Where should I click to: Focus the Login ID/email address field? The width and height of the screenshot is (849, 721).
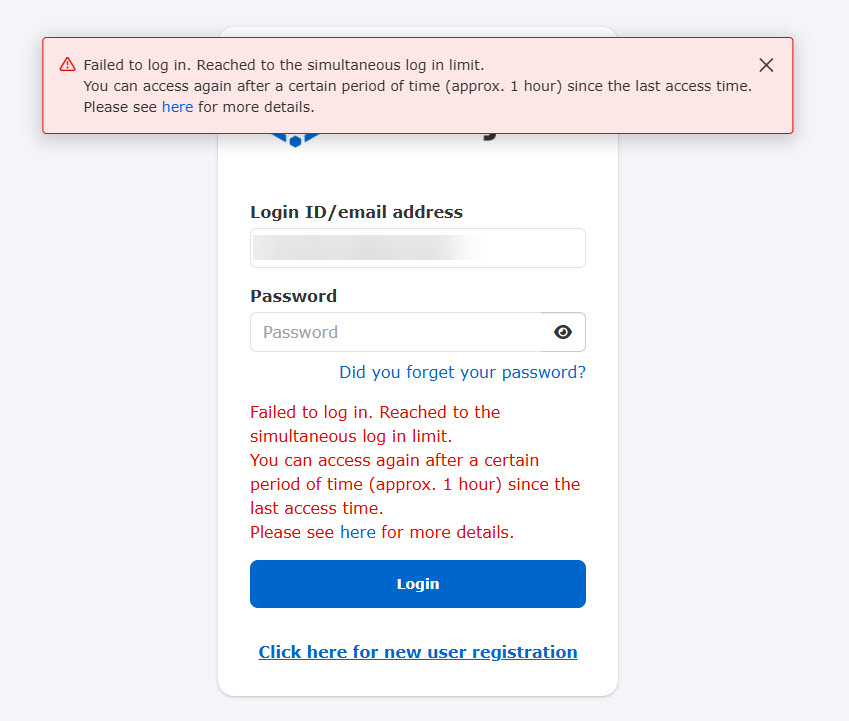417,248
